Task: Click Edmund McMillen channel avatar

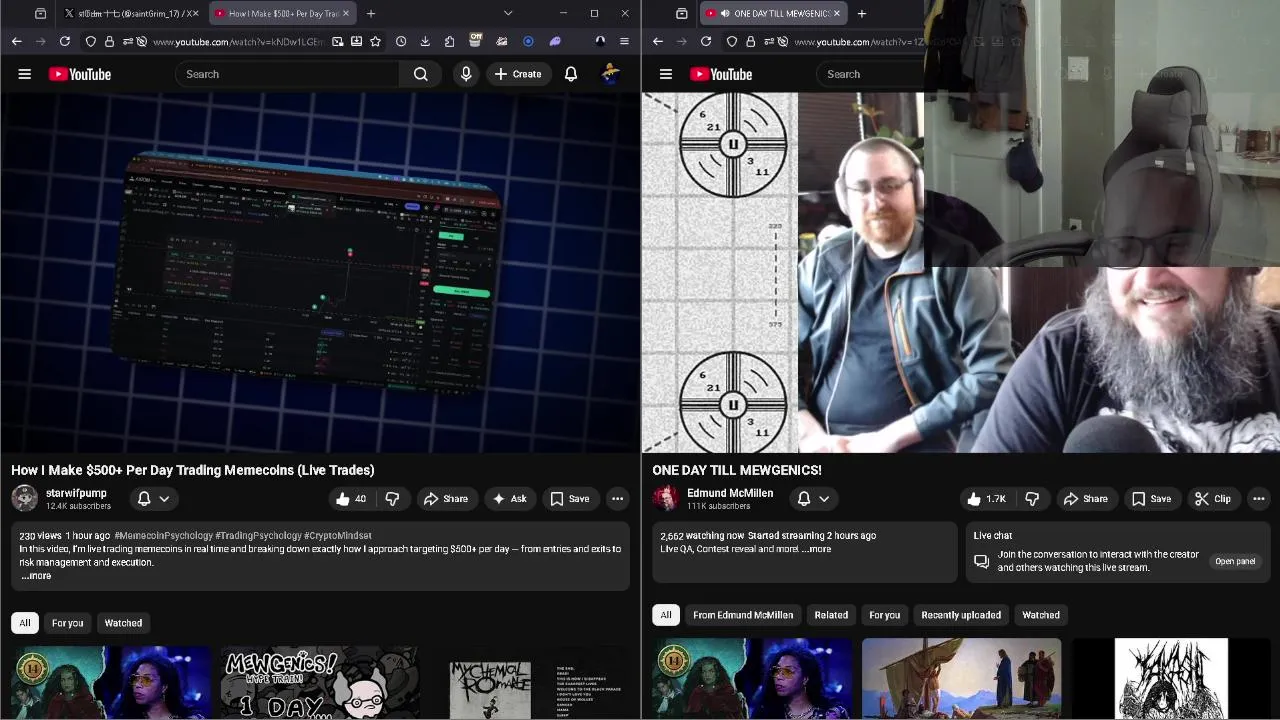Action: (666, 498)
